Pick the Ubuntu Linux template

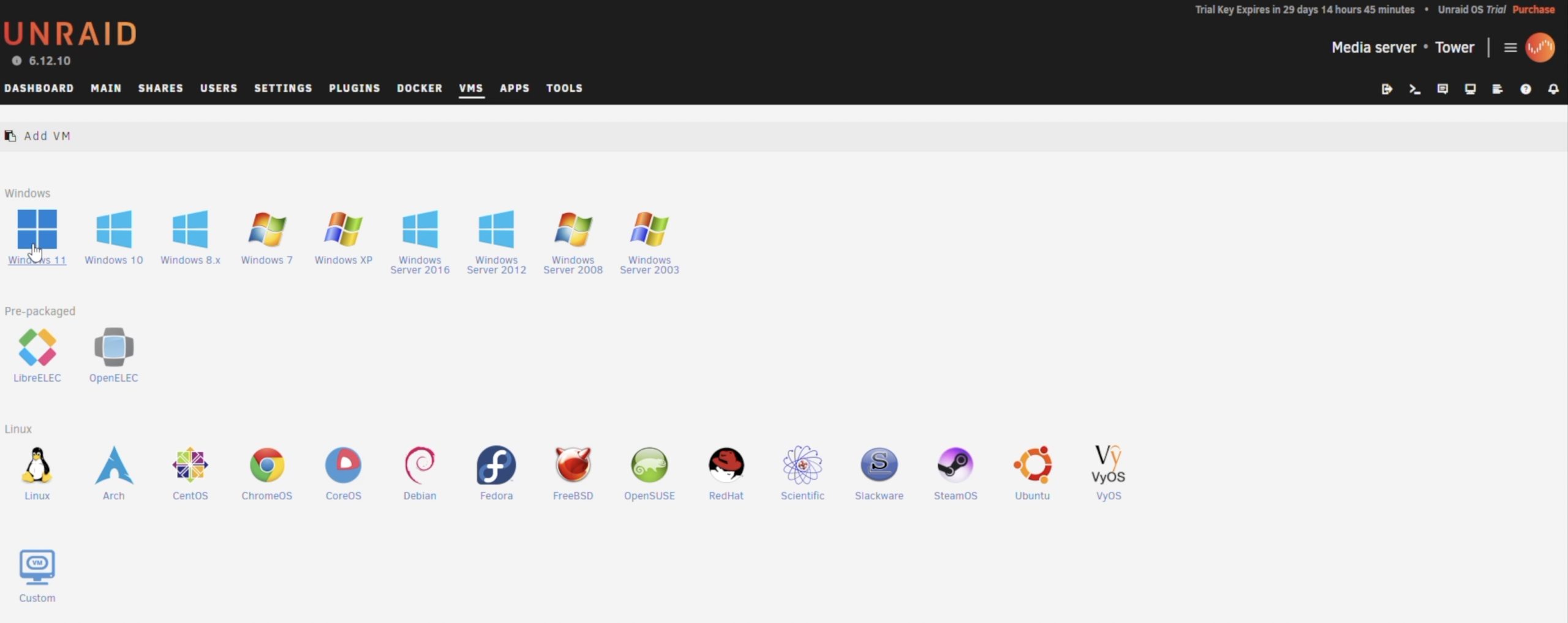pos(1032,465)
